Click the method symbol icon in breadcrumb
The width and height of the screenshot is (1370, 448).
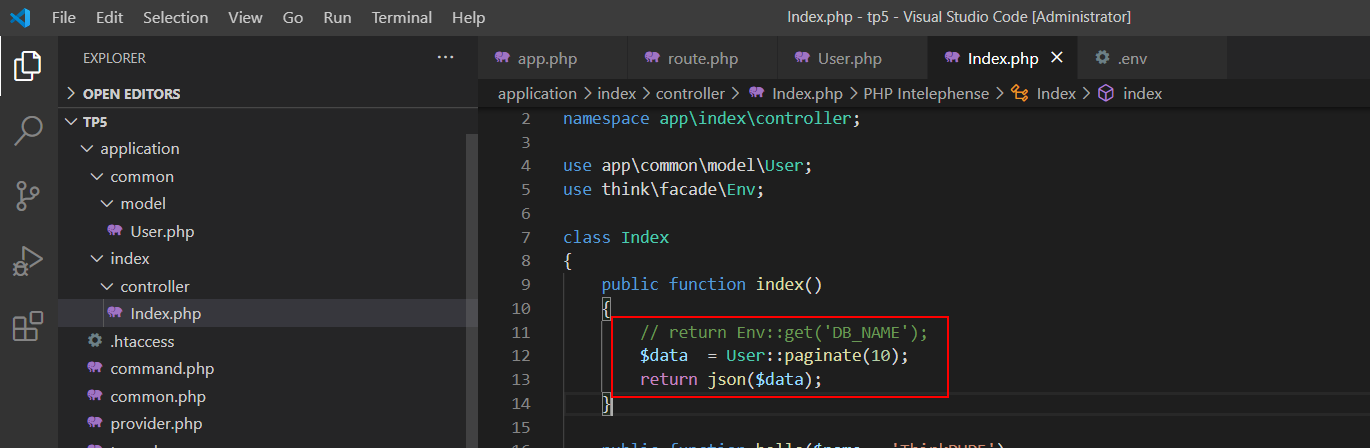[1106, 93]
